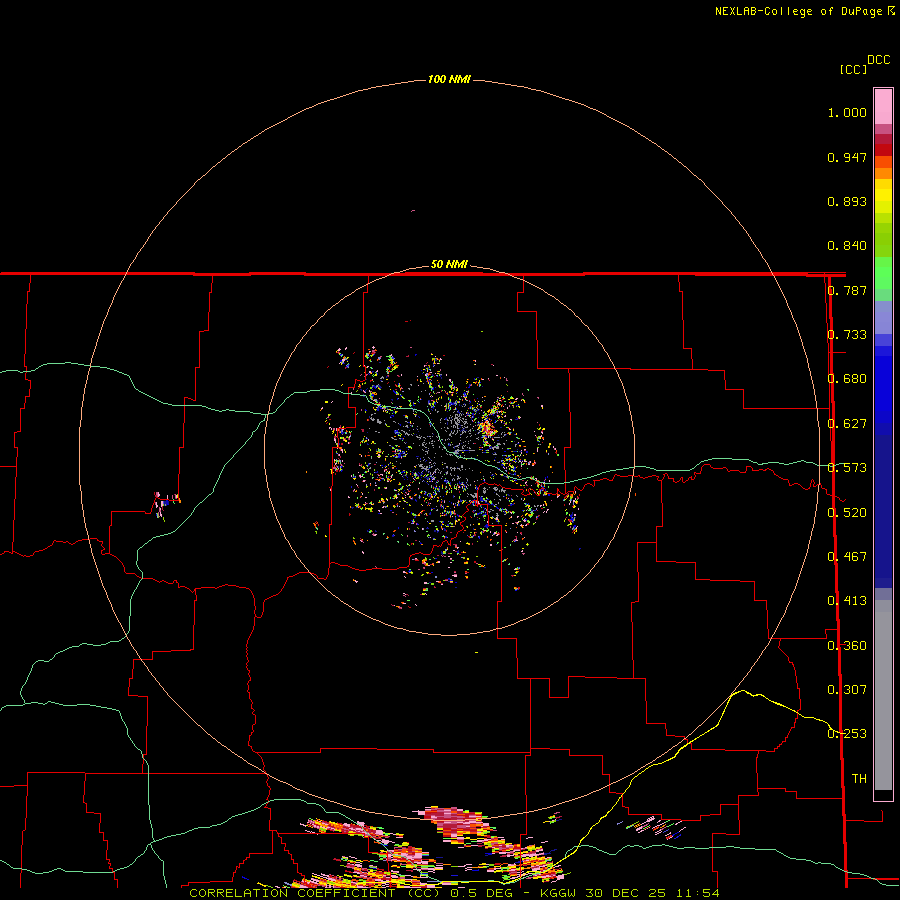Click the DCC label above the color bar

click(x=879, y=60)
